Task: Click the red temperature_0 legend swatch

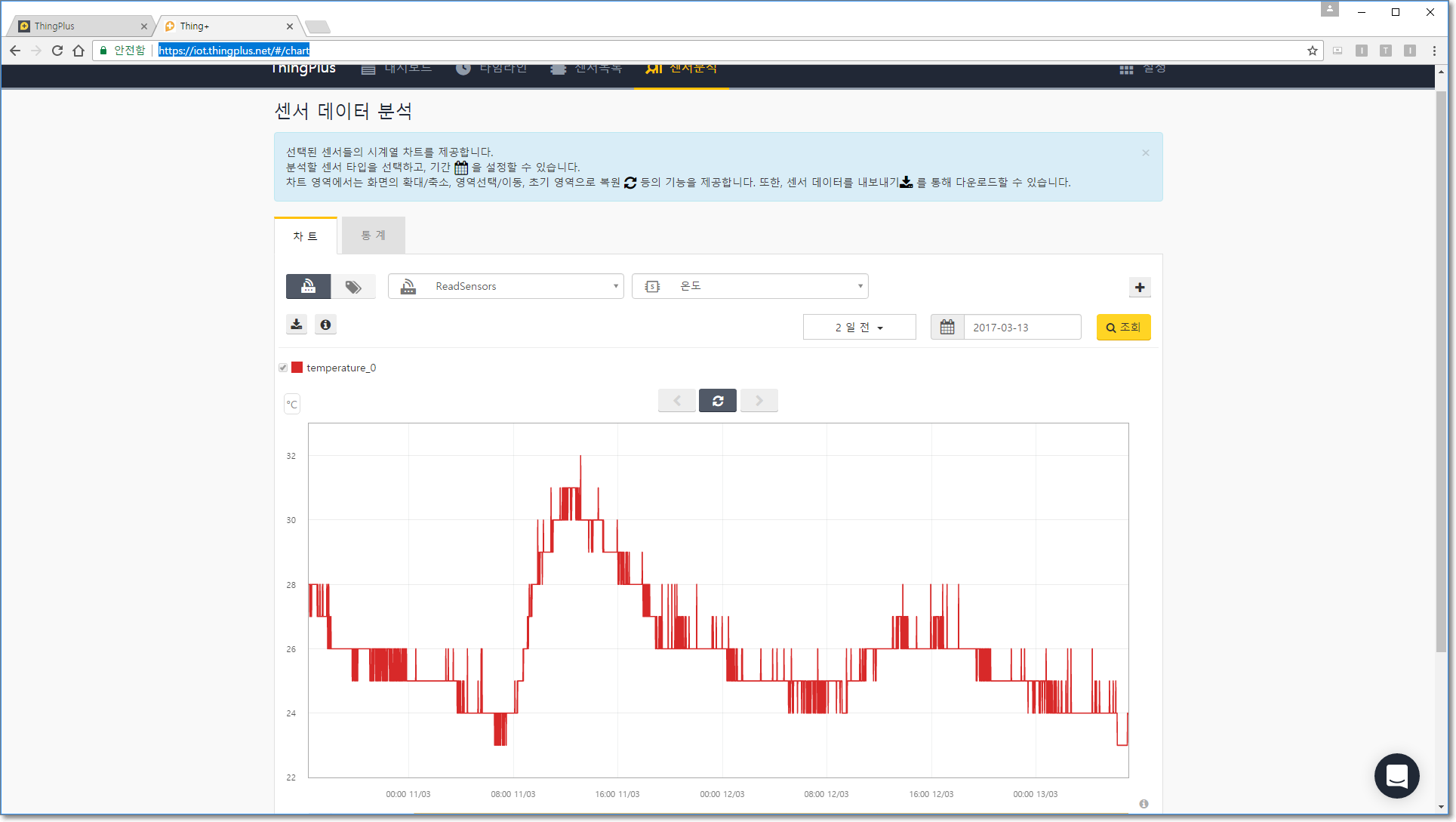Action: pyautogui.click(x=297, y=368)
